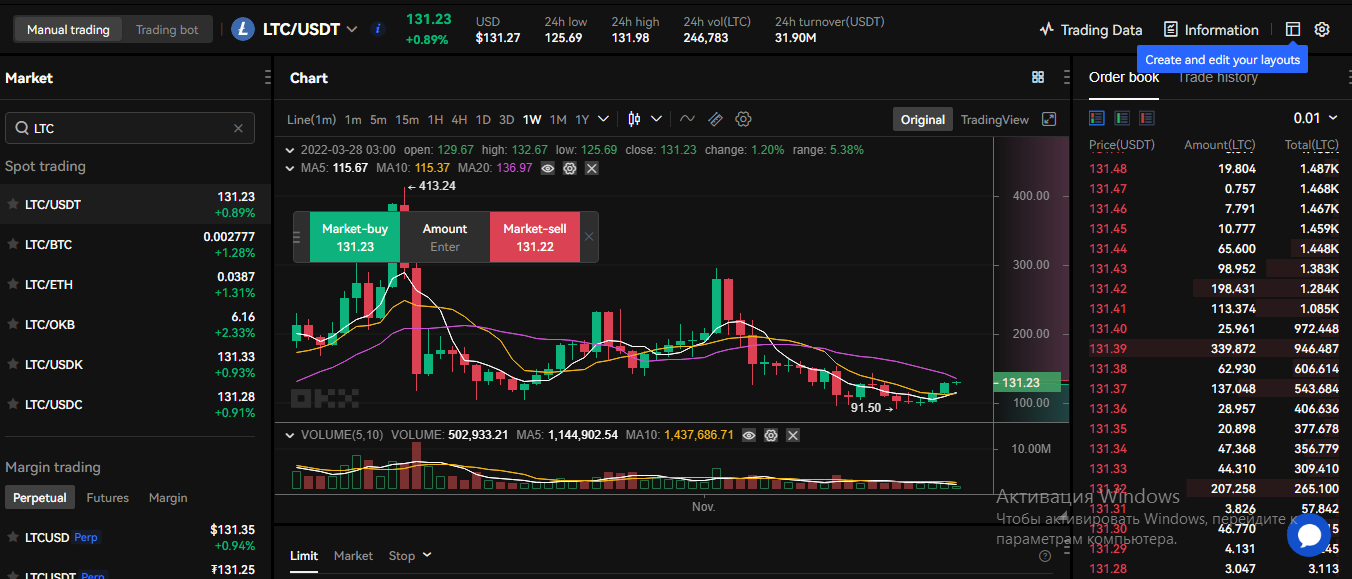1352x579 pixels.
Task: Click the quick-trade Amount field
Action: point(445,237)
